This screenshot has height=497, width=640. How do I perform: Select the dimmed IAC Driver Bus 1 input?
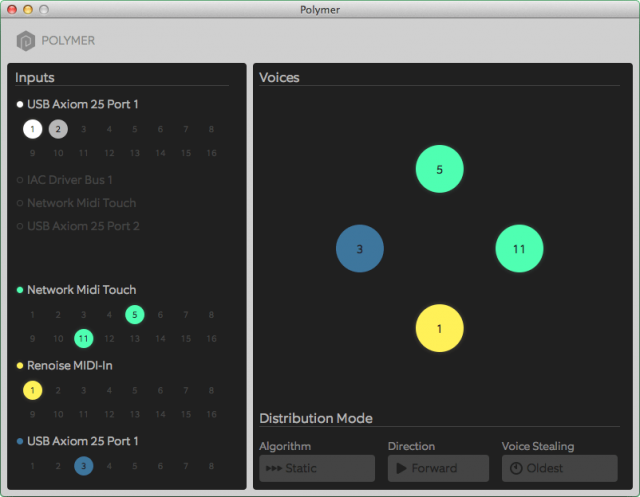pos(69,180)
